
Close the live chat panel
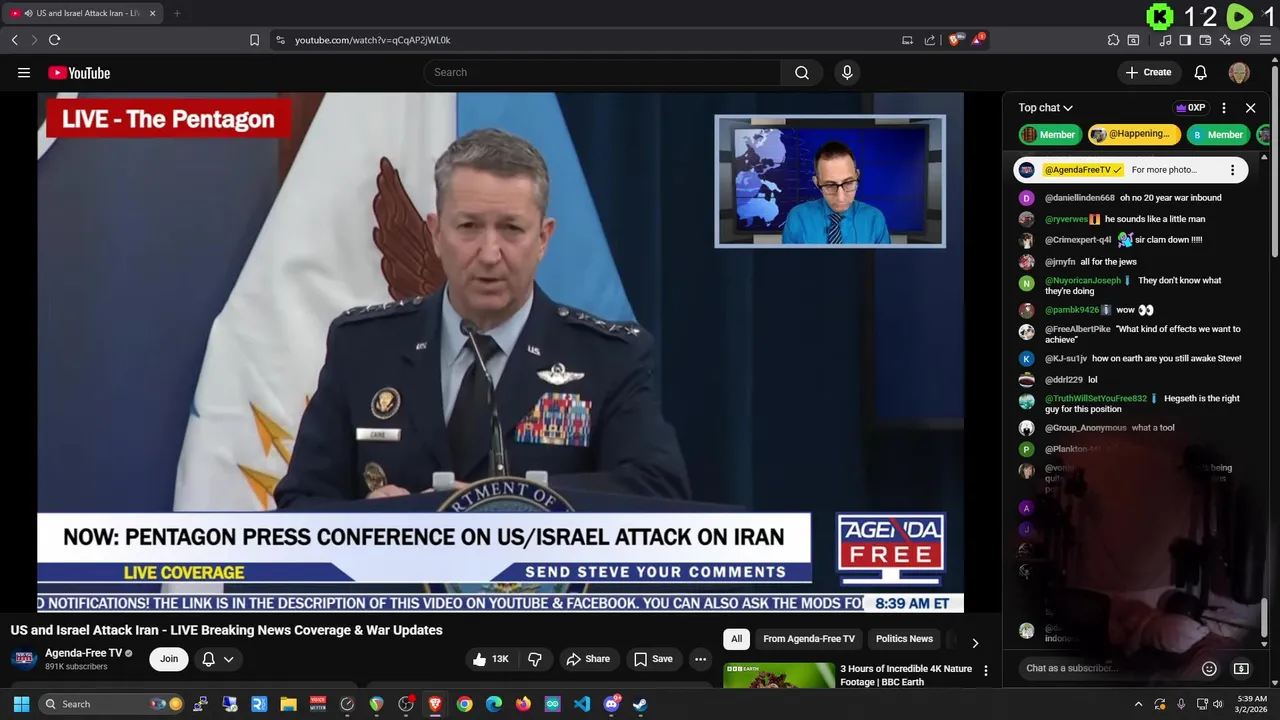point(1250,108)
